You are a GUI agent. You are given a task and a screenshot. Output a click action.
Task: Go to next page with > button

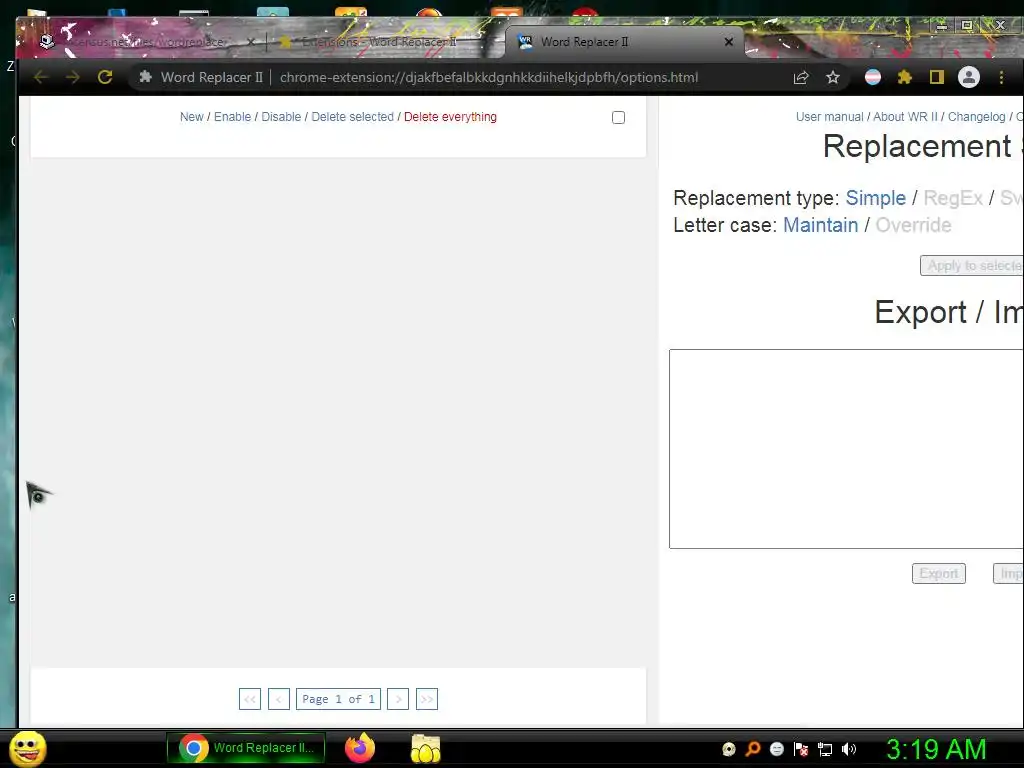point(398,699)
